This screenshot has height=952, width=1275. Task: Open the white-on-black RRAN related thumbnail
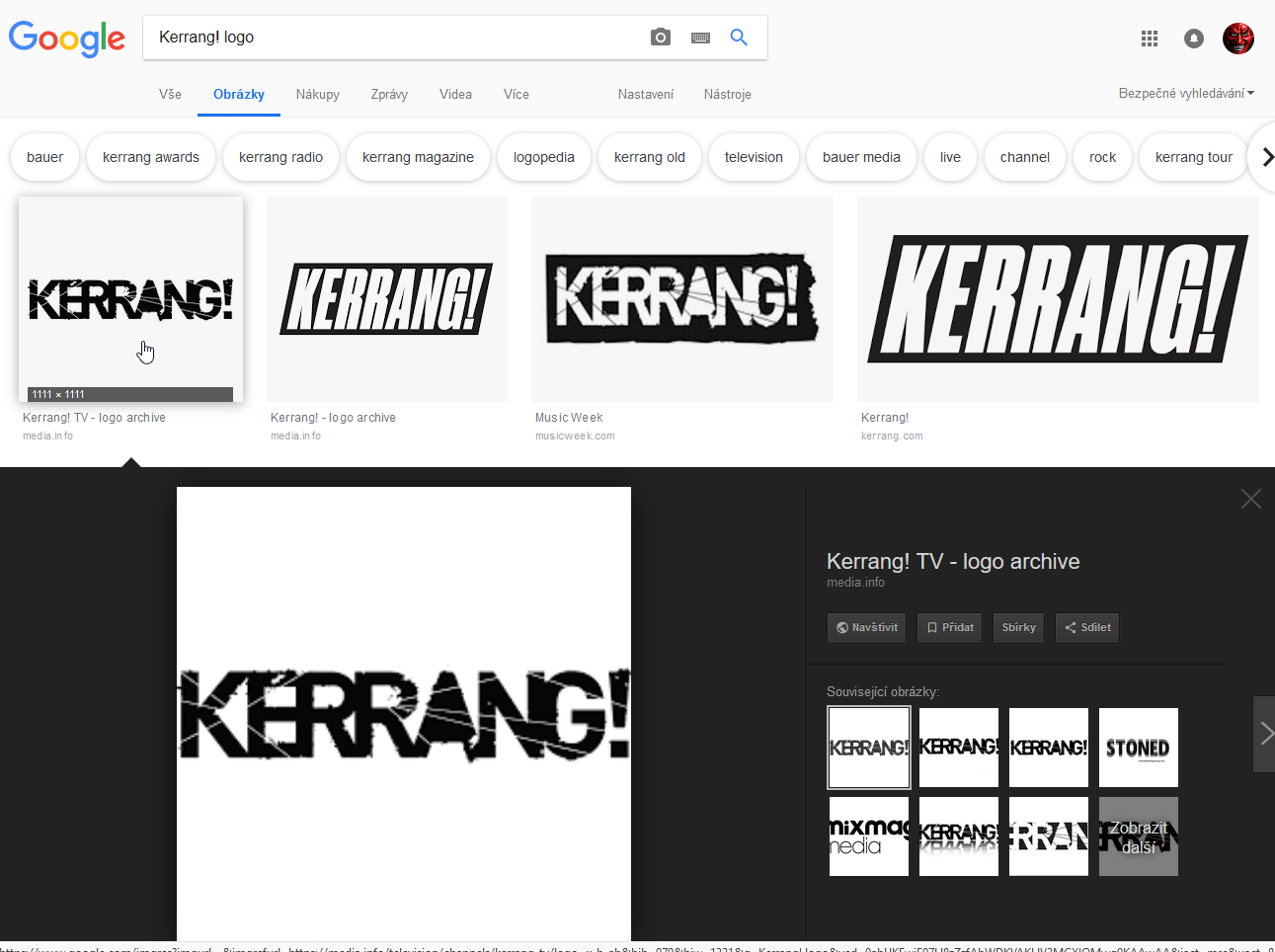point(1049,836)
